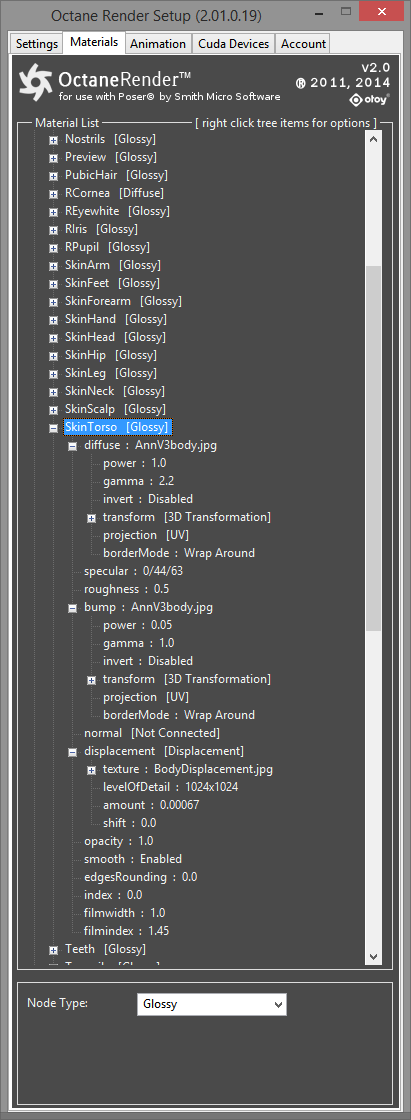Image resolution: width=411 pixels, height=1120 pixels.
Task: Select projection [UV] under diffuse
Action: click(x=144, y=534)
